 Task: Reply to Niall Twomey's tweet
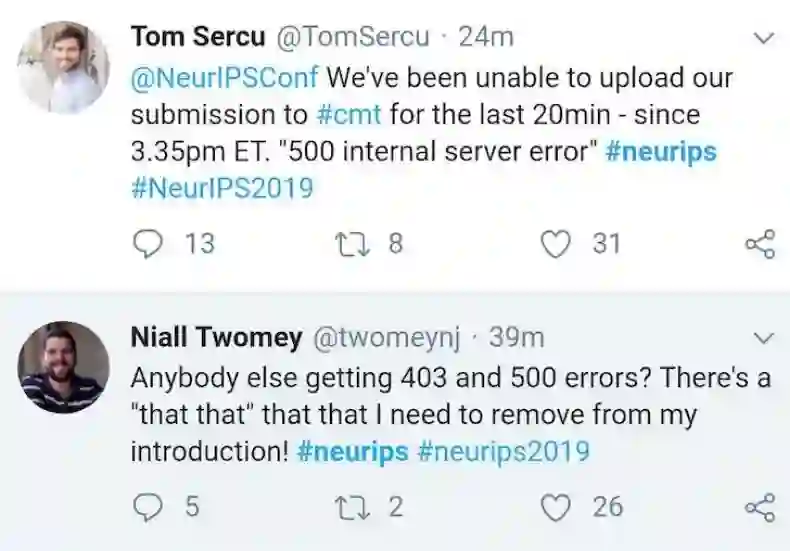point(148,507)
